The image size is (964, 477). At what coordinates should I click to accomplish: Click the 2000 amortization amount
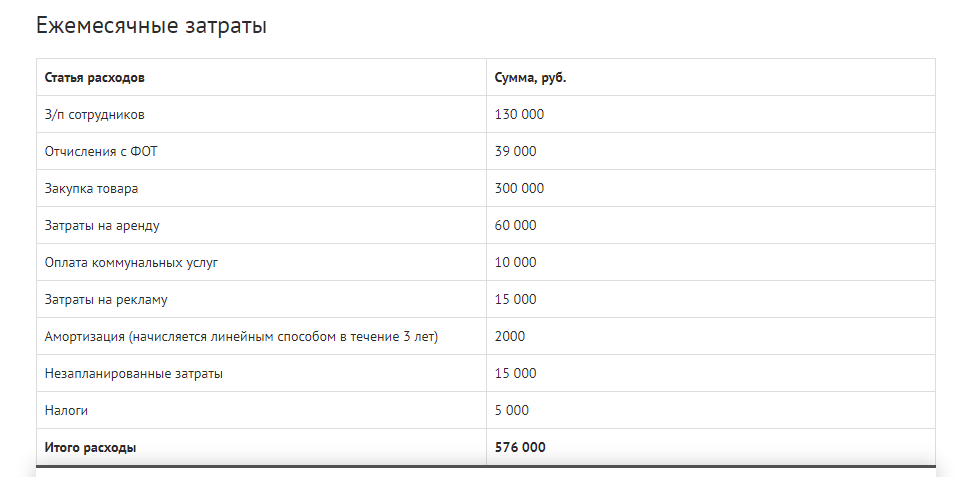tap(510, 336)
